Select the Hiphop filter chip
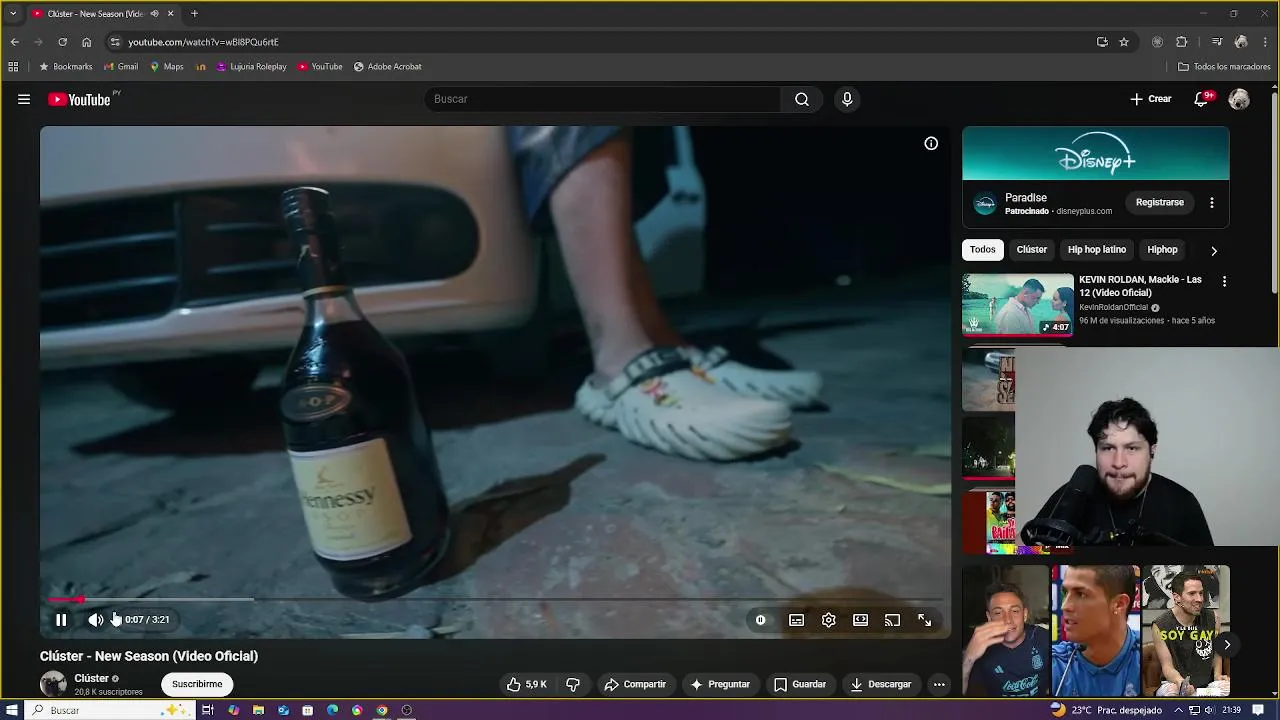This screenshot has width=1280, height=720. coord(1162,249)
